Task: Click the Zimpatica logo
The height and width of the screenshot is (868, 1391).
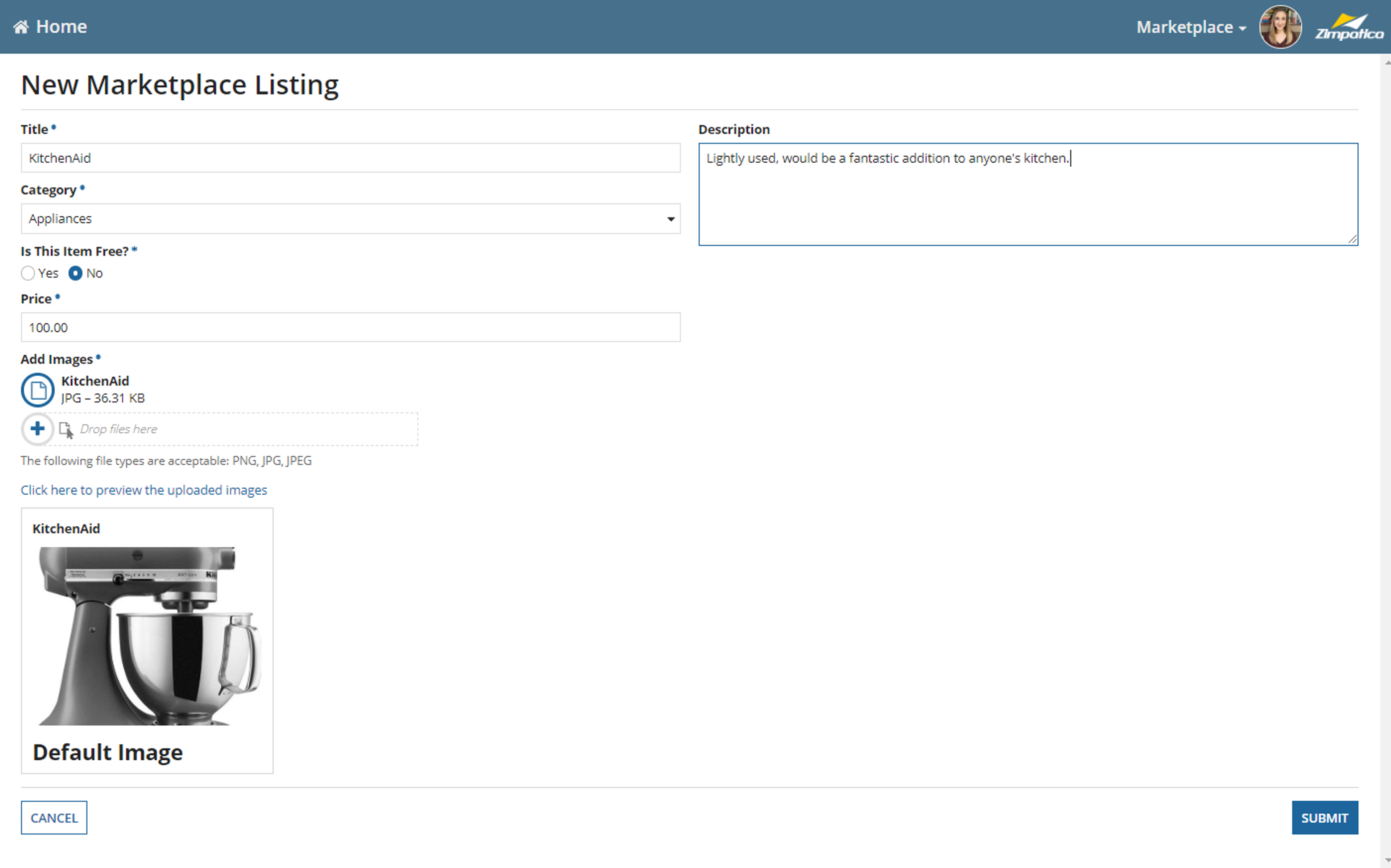Action: [1349, 27]
